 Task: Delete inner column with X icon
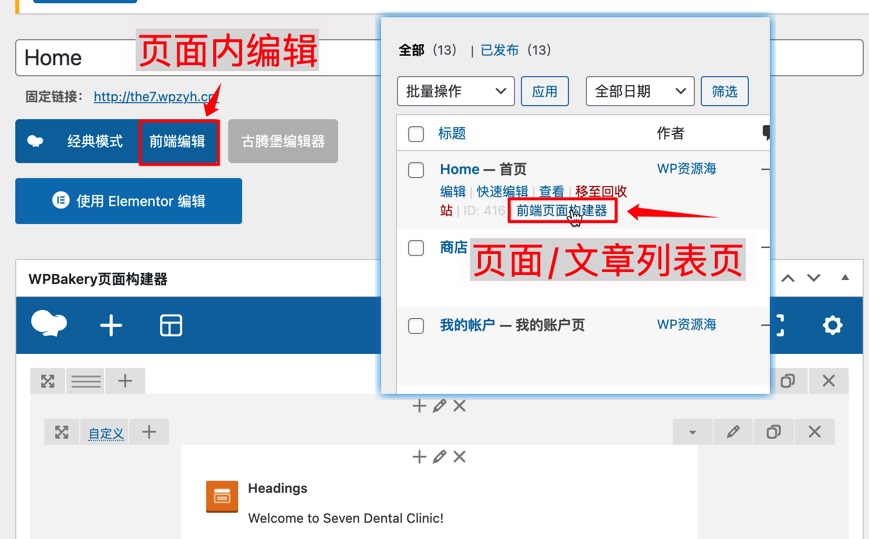coord(459,457)
